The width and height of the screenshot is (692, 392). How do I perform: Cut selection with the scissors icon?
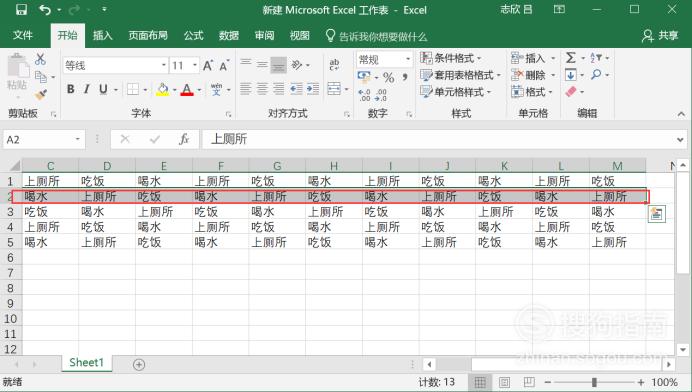41,59
